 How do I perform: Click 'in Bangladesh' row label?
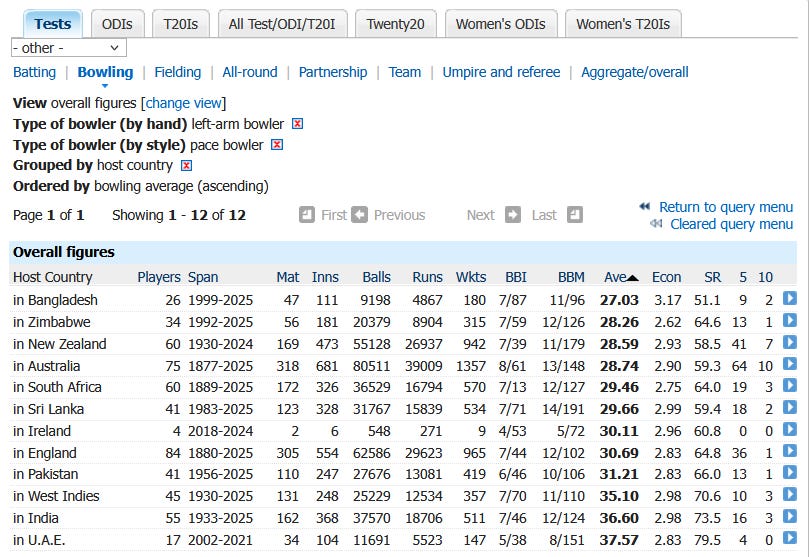pos(55,300)
